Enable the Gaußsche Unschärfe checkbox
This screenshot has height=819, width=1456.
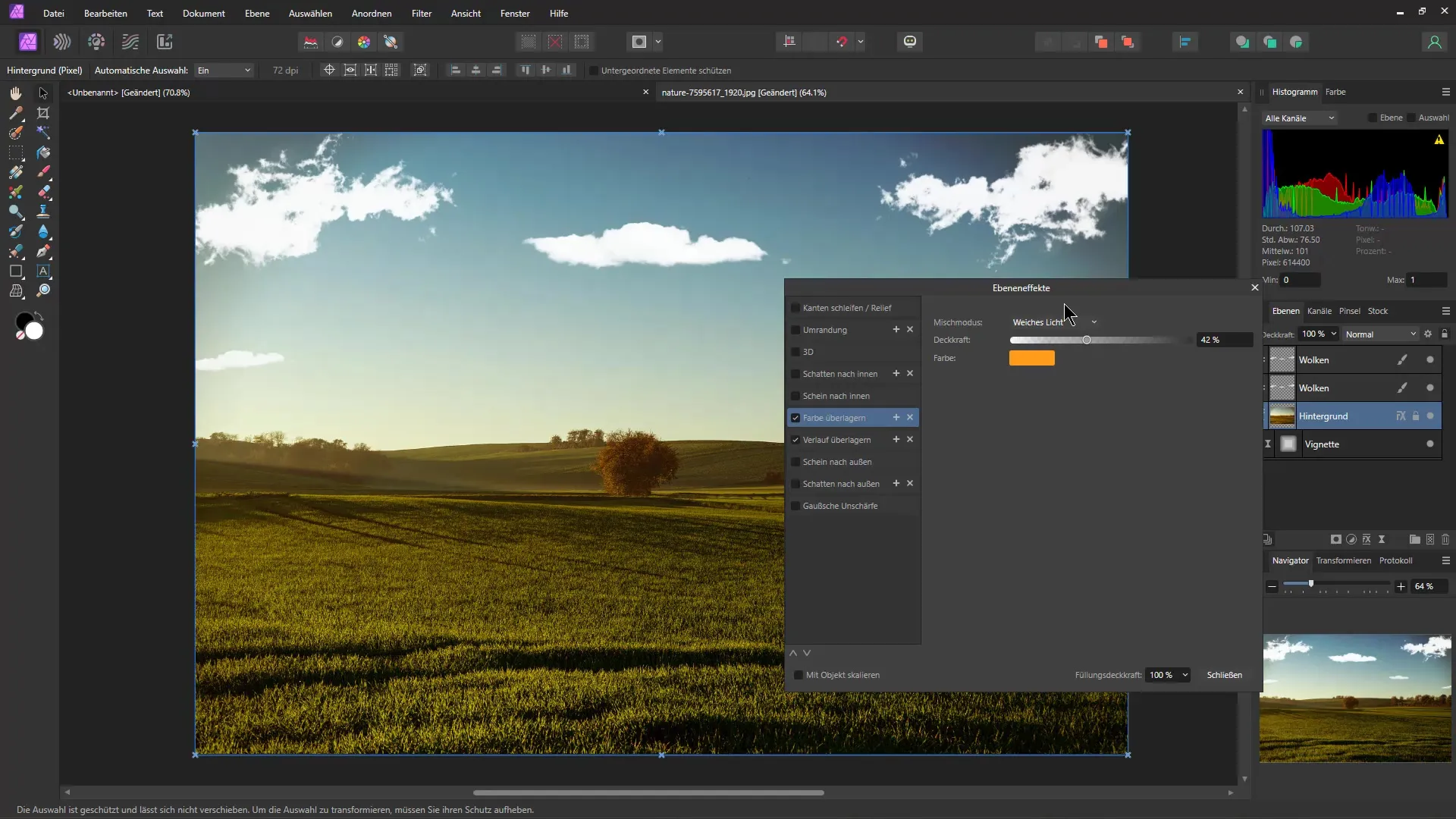[795, 506]
